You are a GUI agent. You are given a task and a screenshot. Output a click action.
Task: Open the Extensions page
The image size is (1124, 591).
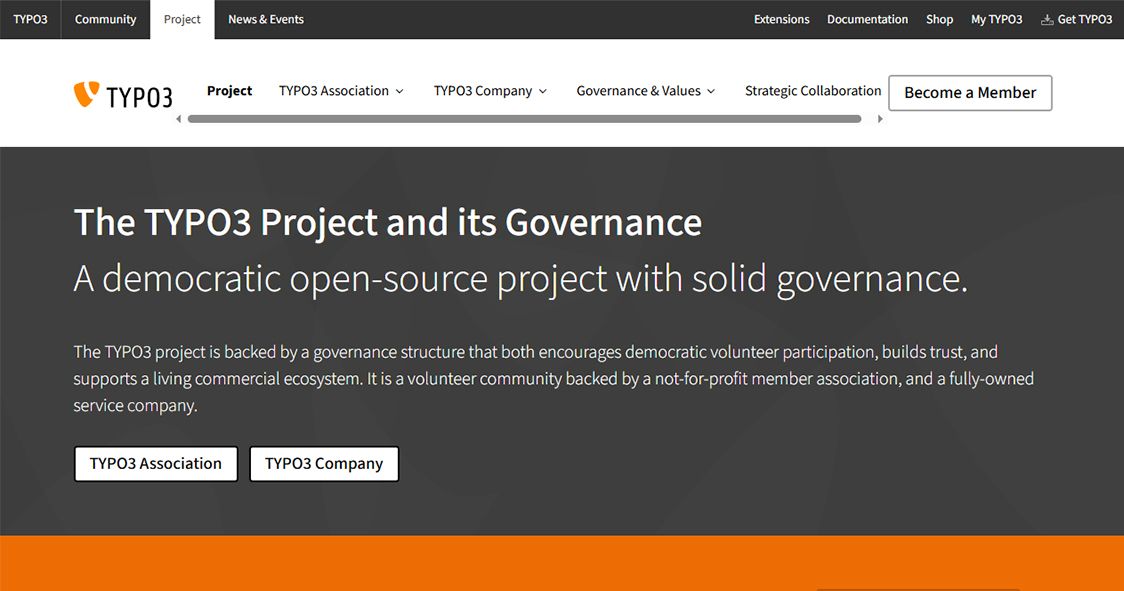pos(781,19)
